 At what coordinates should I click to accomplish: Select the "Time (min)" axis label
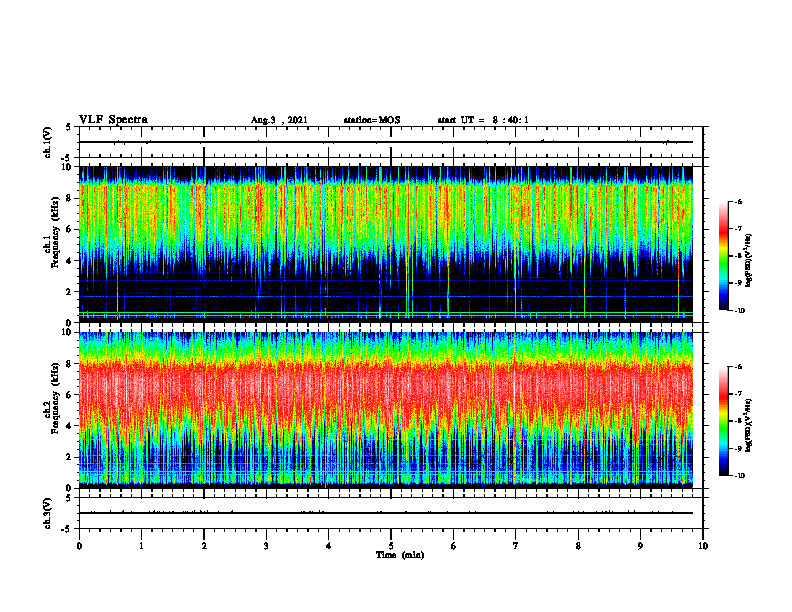400,555
